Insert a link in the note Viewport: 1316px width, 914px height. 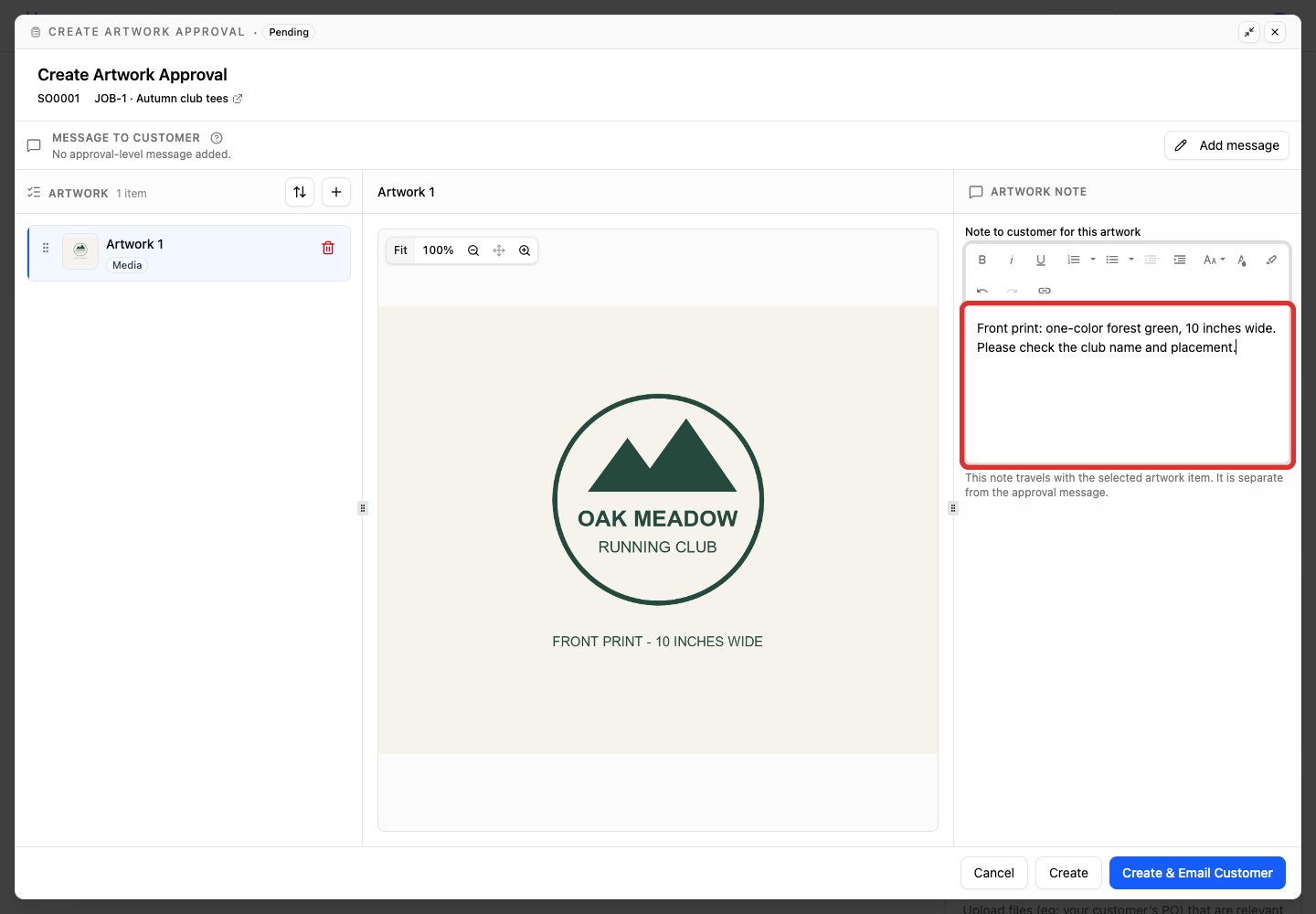click(1045, 291)
